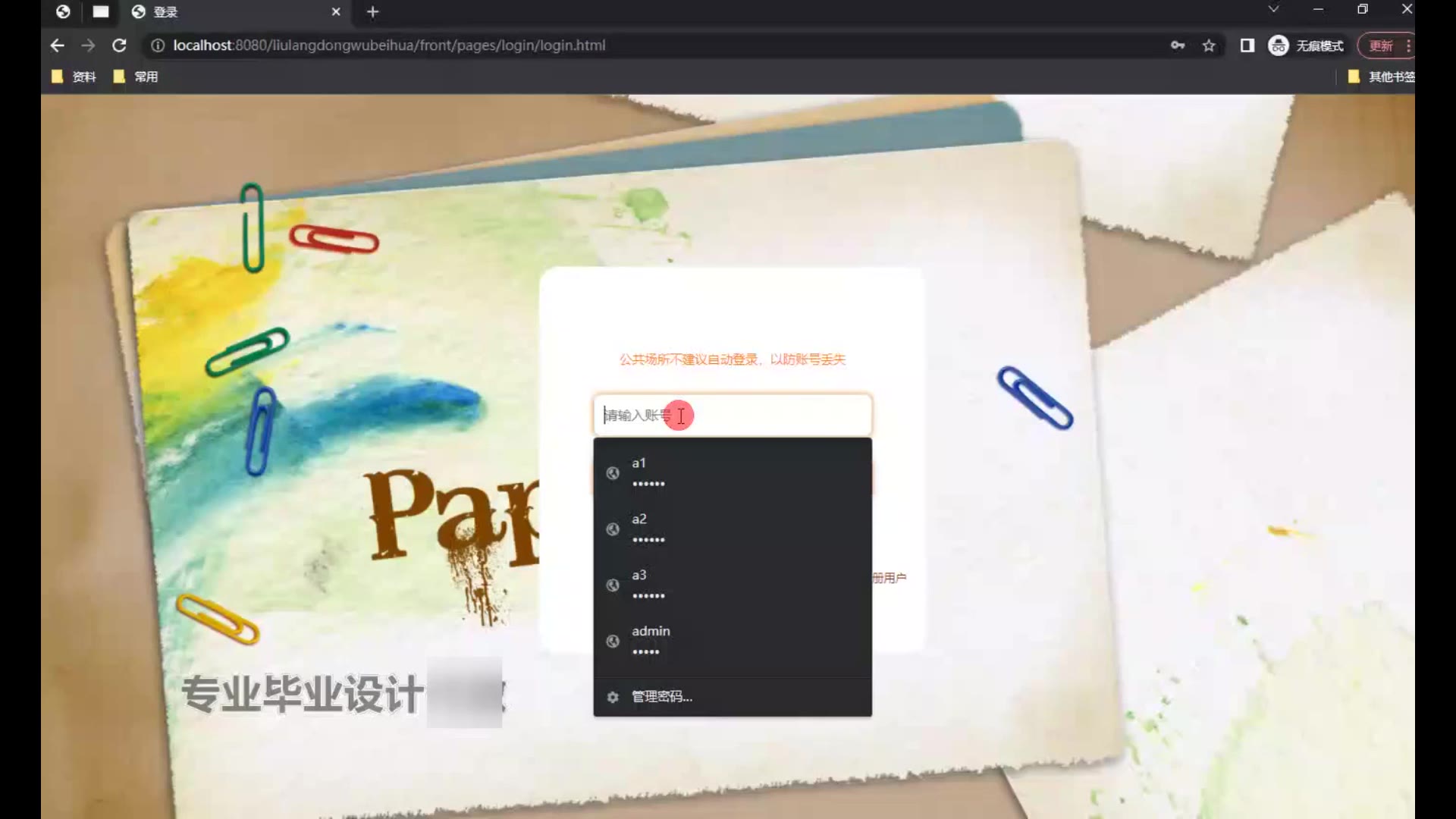Open saved passwords key icon
The image size is (1456, 819).
[x=1178, y=45]
